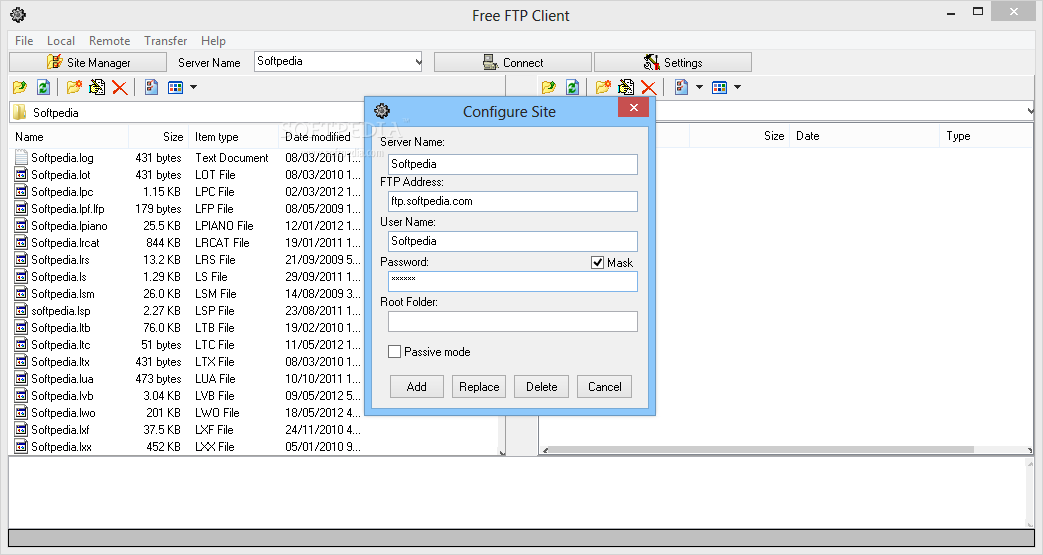Delete selected item in local pane
The height and width of the screenshot is (555, 1043).
pyautogui.click(x=120, y=87)
